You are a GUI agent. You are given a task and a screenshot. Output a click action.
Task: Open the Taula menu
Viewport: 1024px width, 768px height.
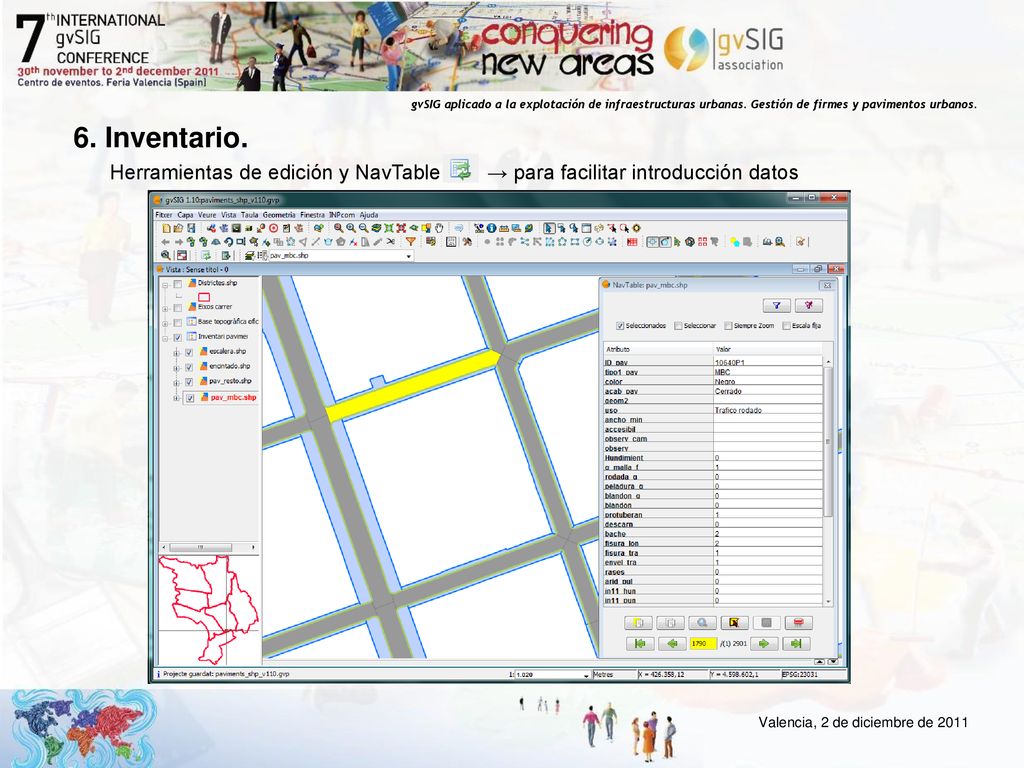[x=249, y=215]
